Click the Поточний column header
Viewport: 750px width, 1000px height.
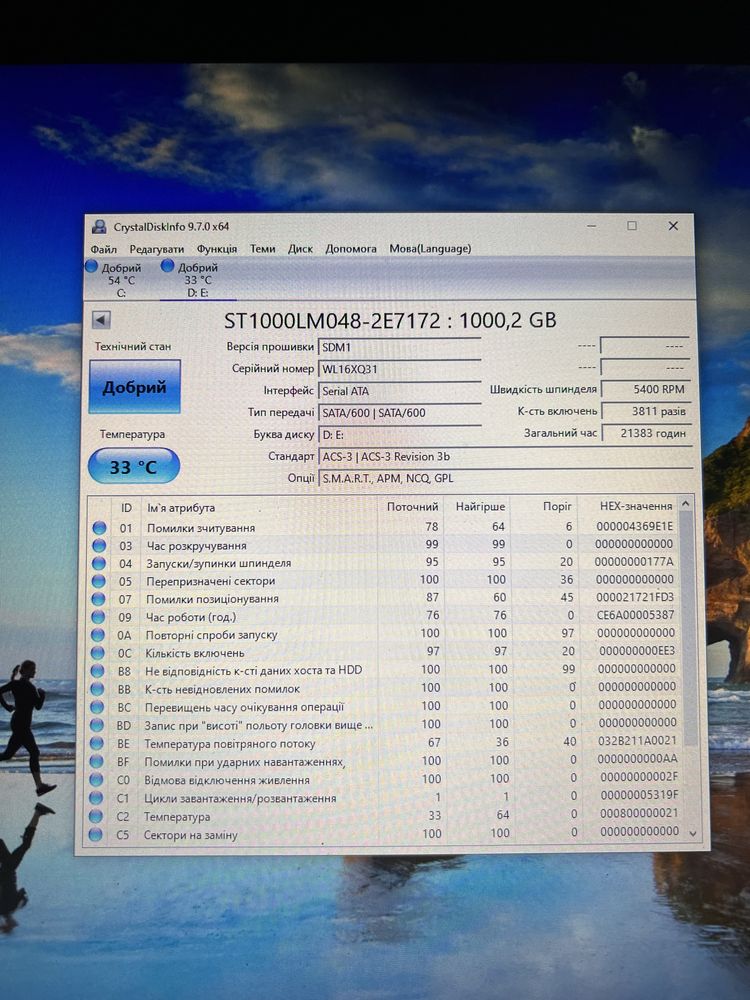coord(412,506)
